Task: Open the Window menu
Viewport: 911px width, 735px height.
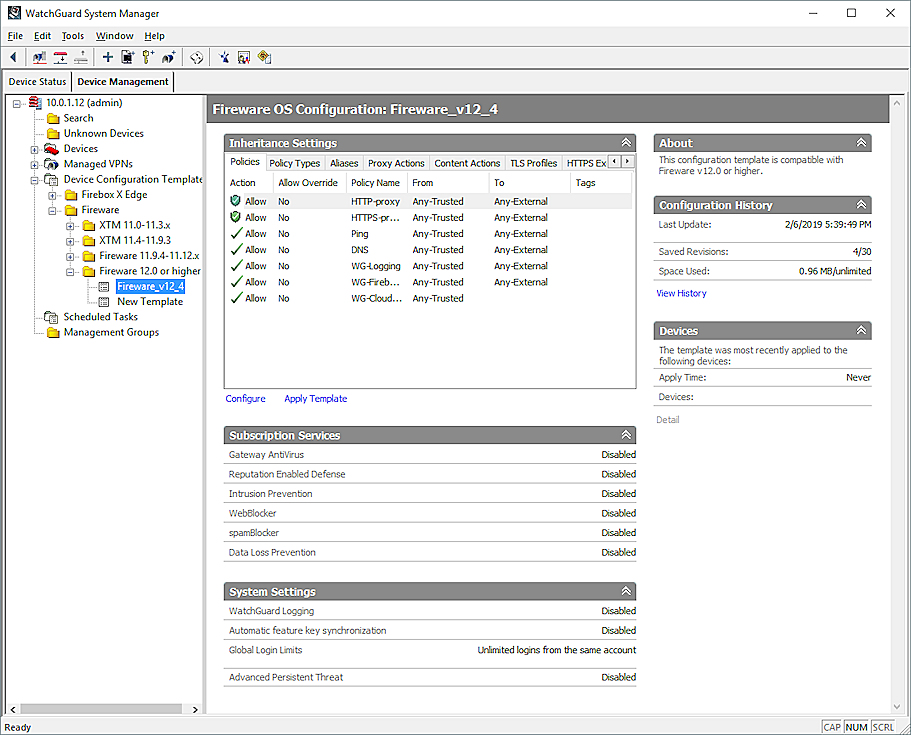Action: click(112, 35)
